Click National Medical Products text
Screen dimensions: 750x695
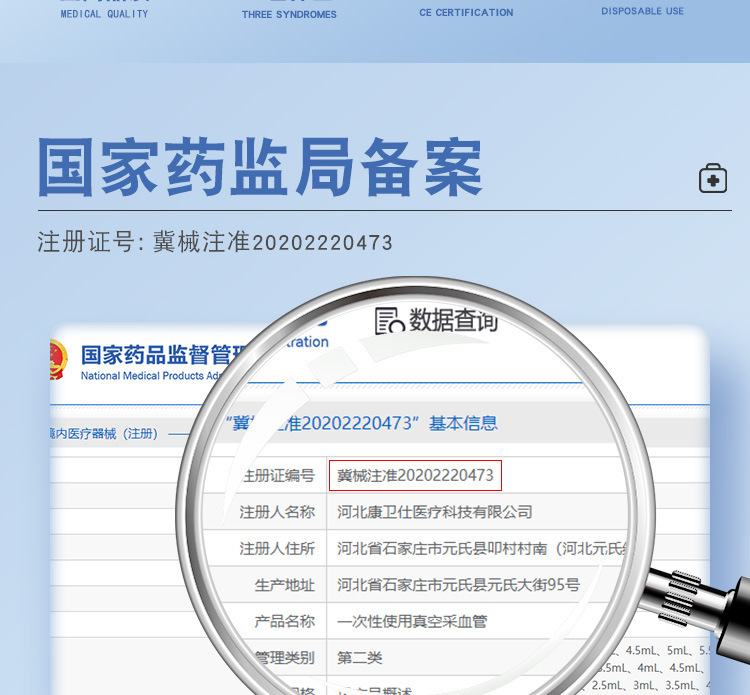(x=143, y=376)
